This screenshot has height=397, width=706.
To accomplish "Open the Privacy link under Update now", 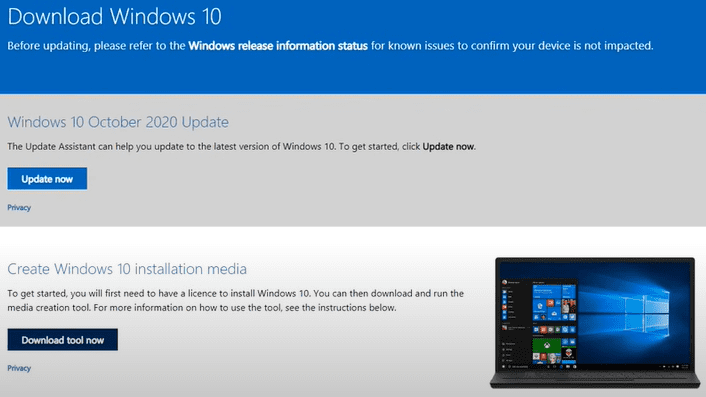I will tap(19, 208).
